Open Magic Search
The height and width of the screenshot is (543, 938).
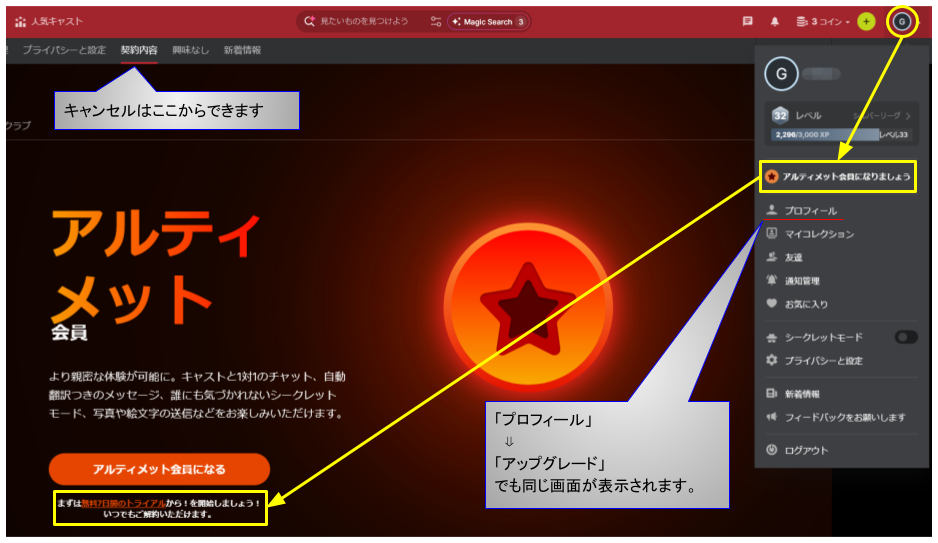(x=488, y=22)
